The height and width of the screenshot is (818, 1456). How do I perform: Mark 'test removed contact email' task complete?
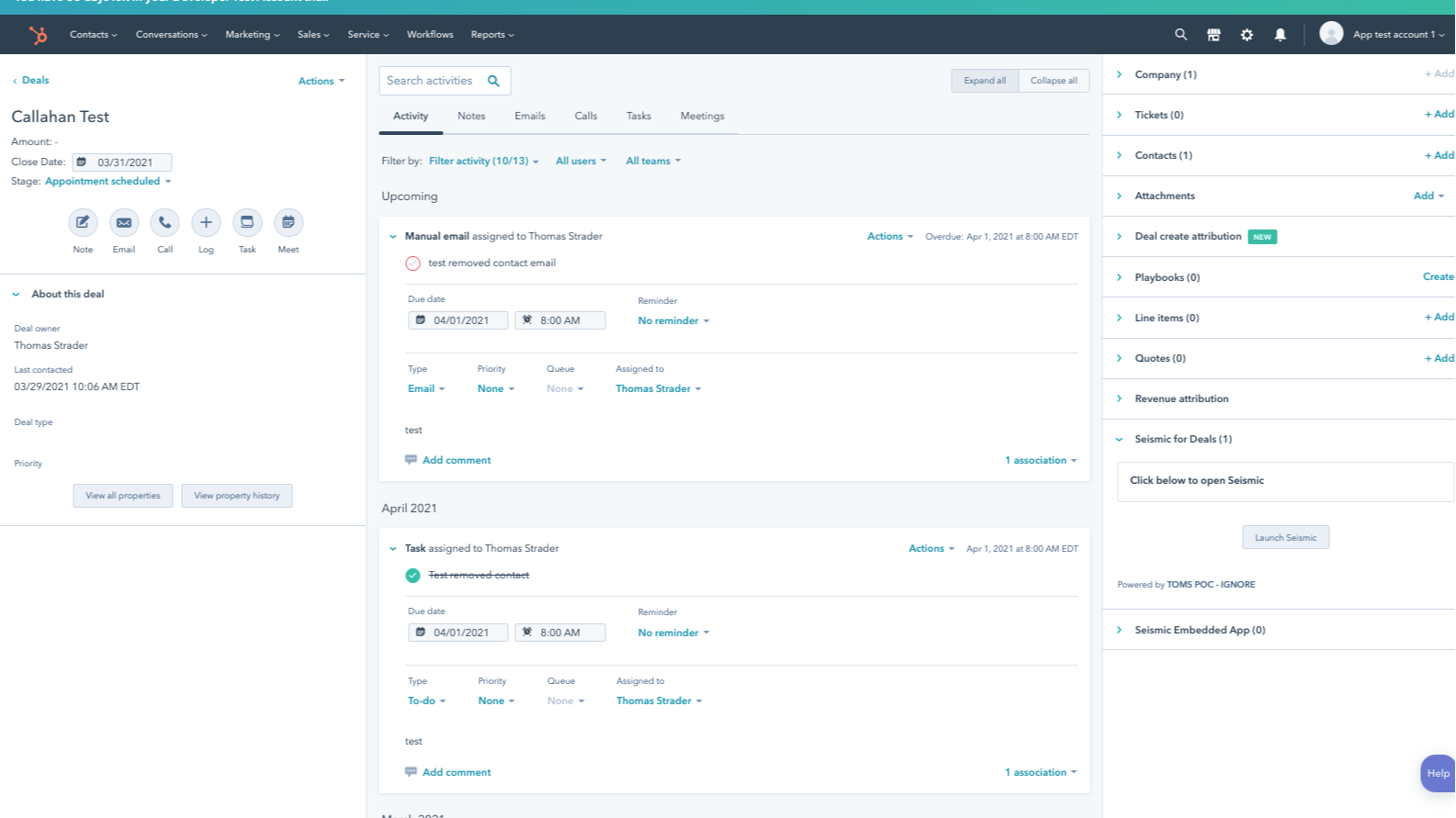[413, 263]
